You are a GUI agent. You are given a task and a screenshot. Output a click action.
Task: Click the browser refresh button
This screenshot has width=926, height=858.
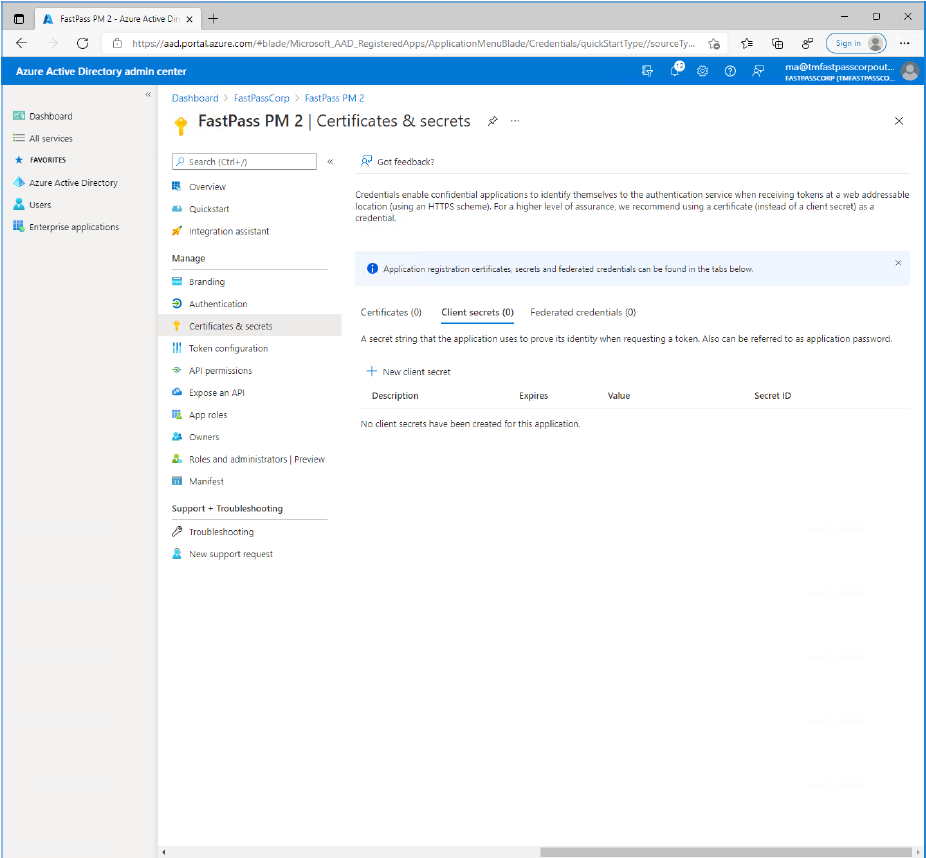point(82,43)
